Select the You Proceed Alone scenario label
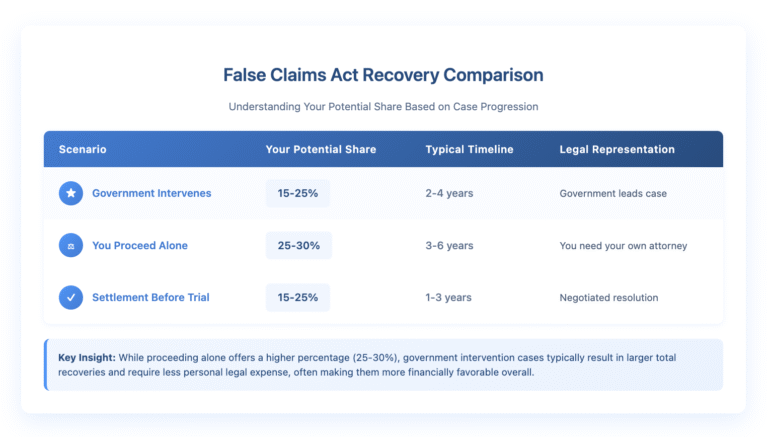Viewport: 768px width, 437px height. pyautogui.click(x=139, y=245)
